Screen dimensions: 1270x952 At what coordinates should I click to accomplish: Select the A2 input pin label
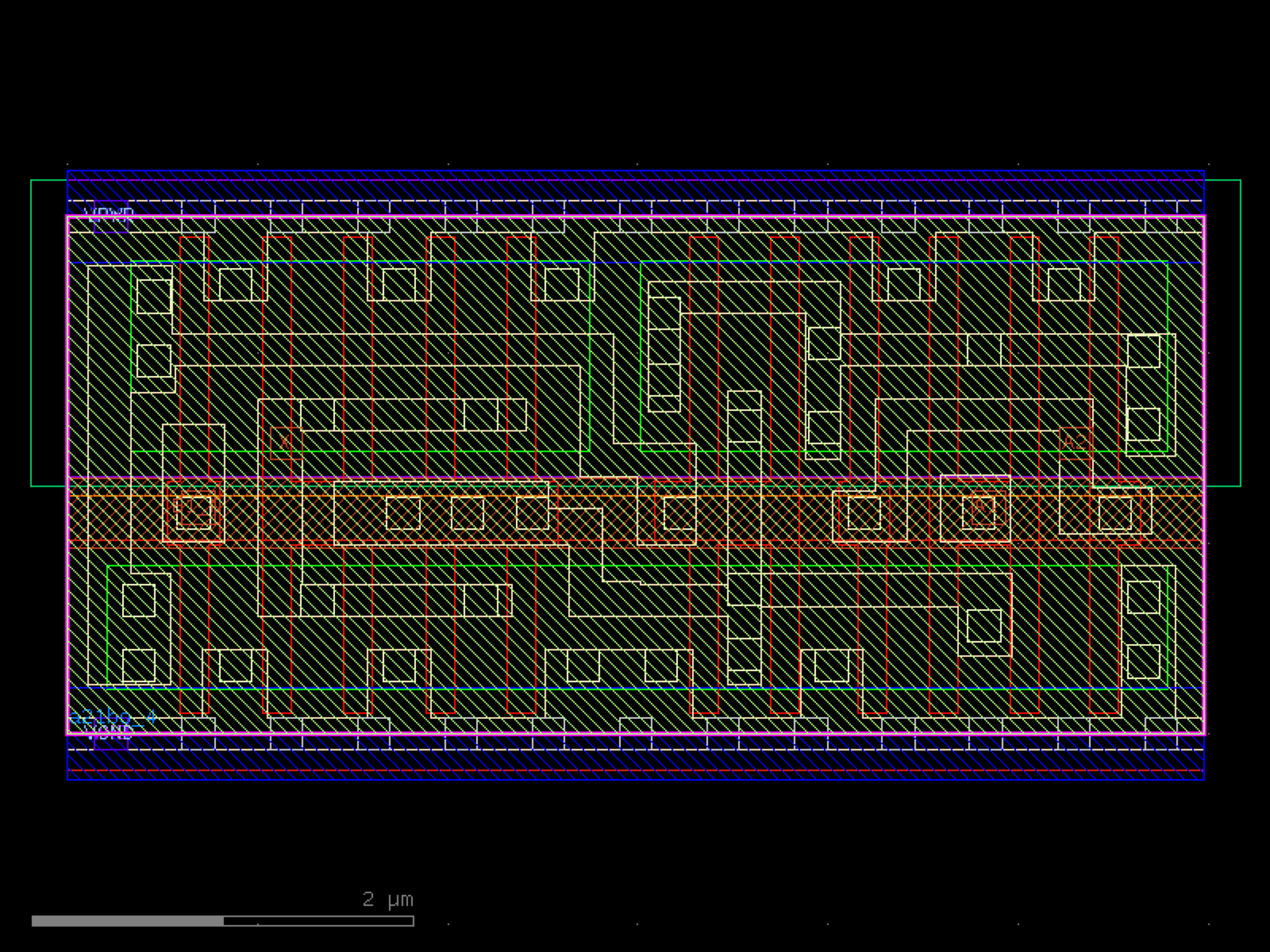[x=1074, y=440]
